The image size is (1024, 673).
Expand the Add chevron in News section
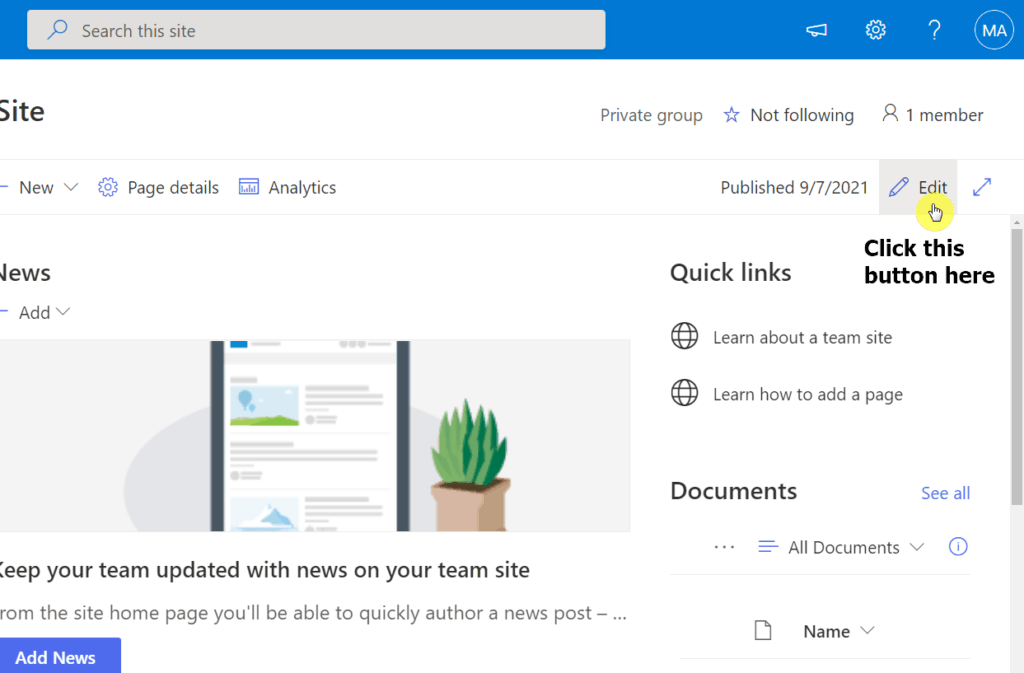pyautogui.click(x=63, y=312)
